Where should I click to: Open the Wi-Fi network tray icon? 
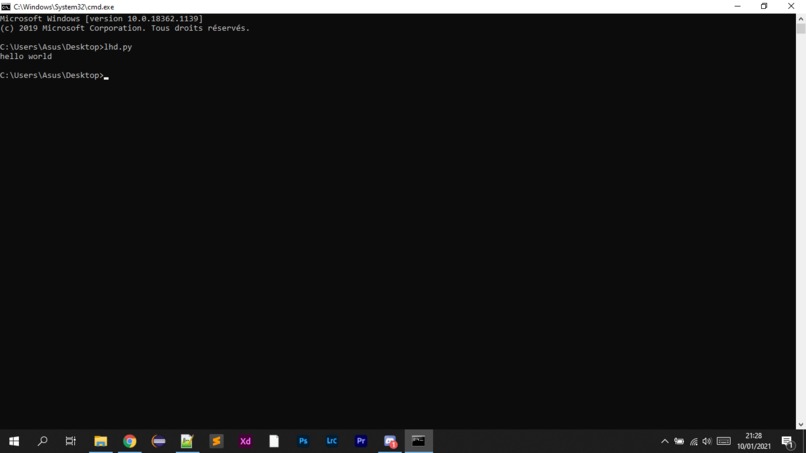[693, 441]
